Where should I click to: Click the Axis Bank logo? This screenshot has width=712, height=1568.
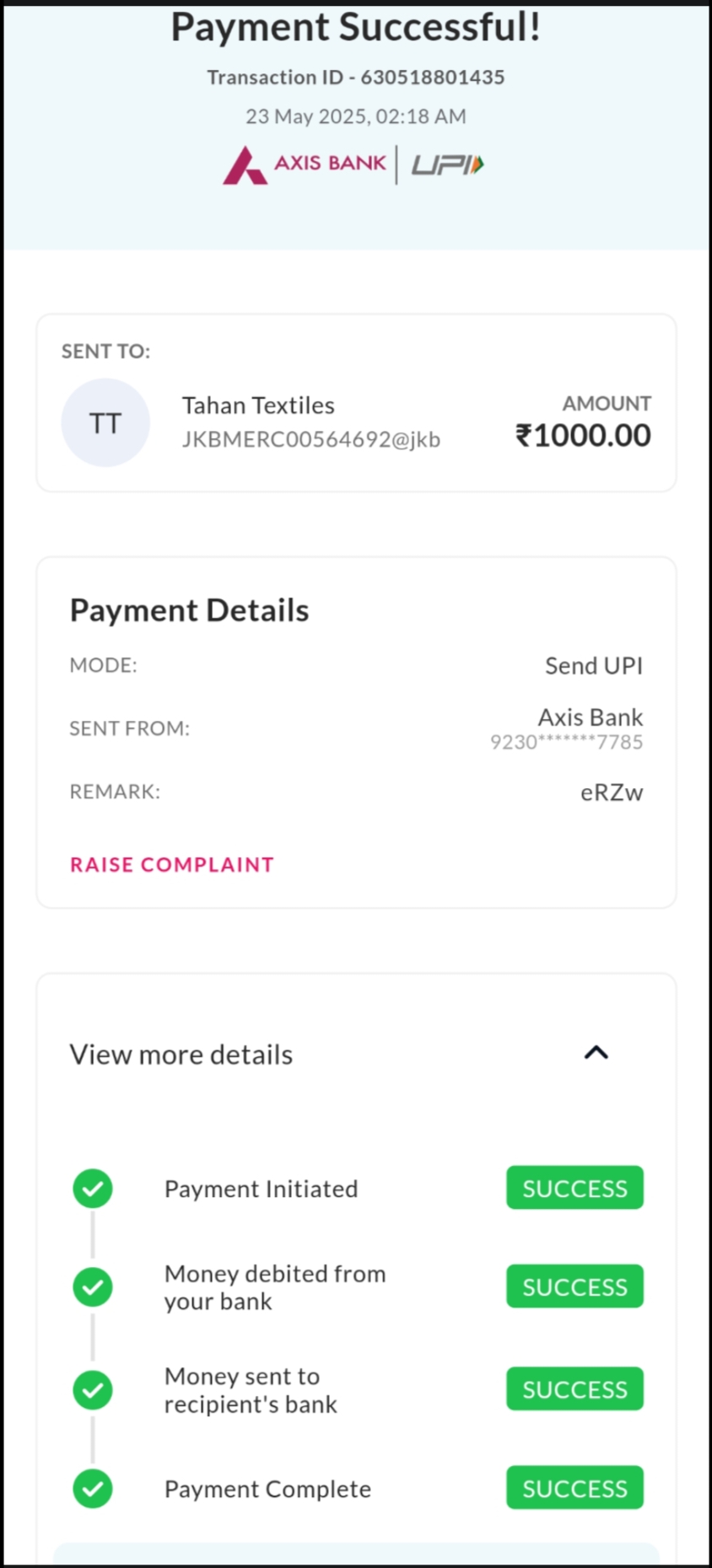pyautogui.click(x=305, y=164)
